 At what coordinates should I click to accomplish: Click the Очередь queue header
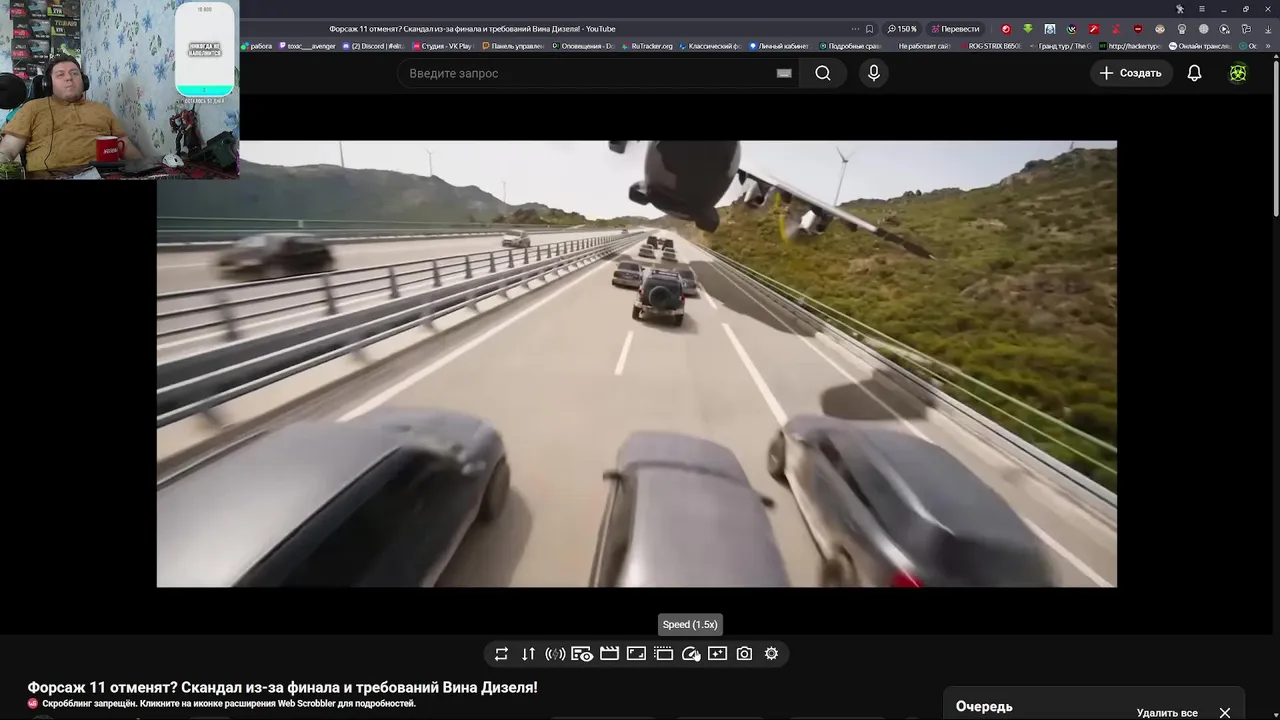tap(984, 706)
